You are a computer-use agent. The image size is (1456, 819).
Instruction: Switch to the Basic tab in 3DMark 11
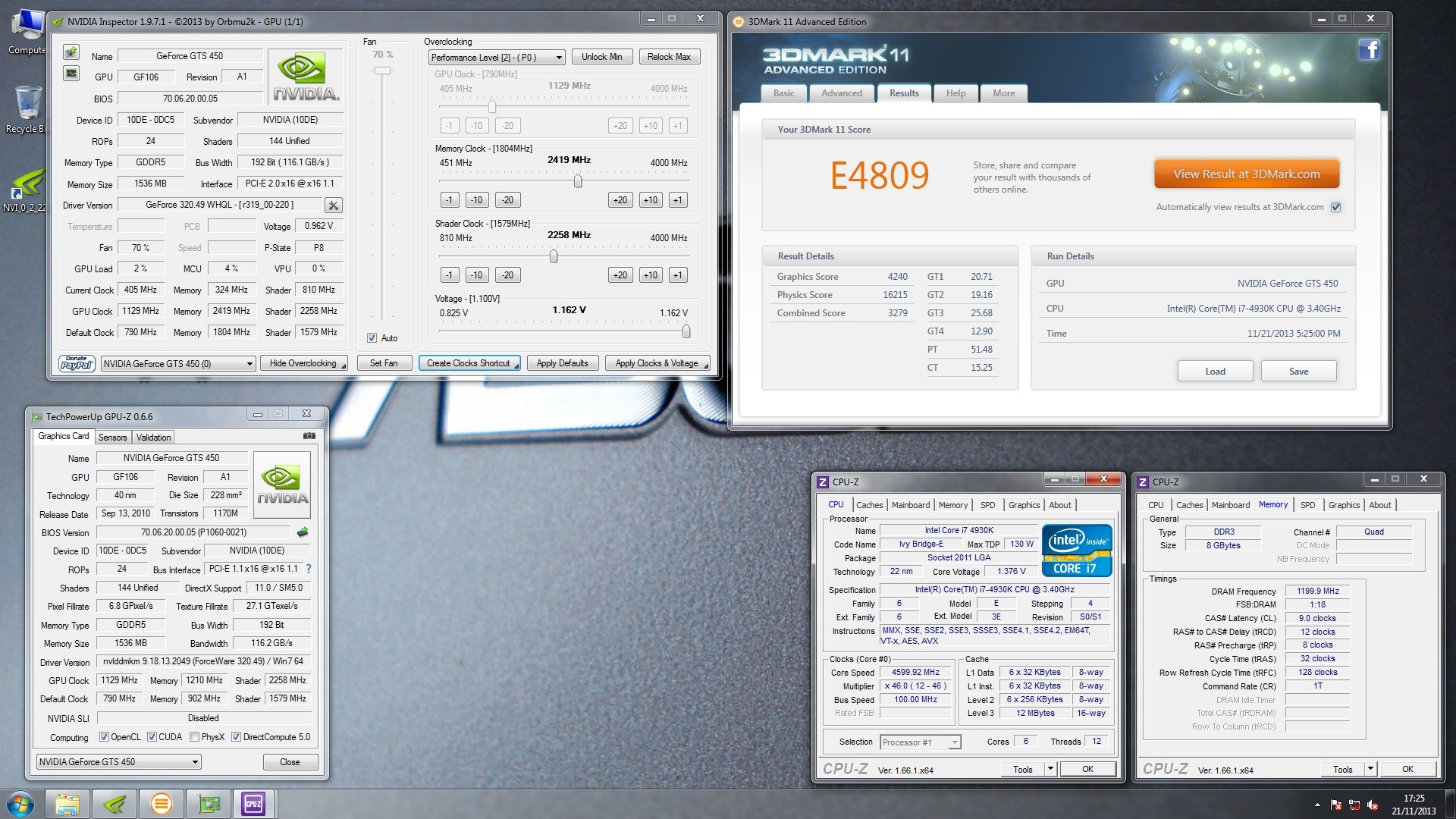click(x=784, y=93)
